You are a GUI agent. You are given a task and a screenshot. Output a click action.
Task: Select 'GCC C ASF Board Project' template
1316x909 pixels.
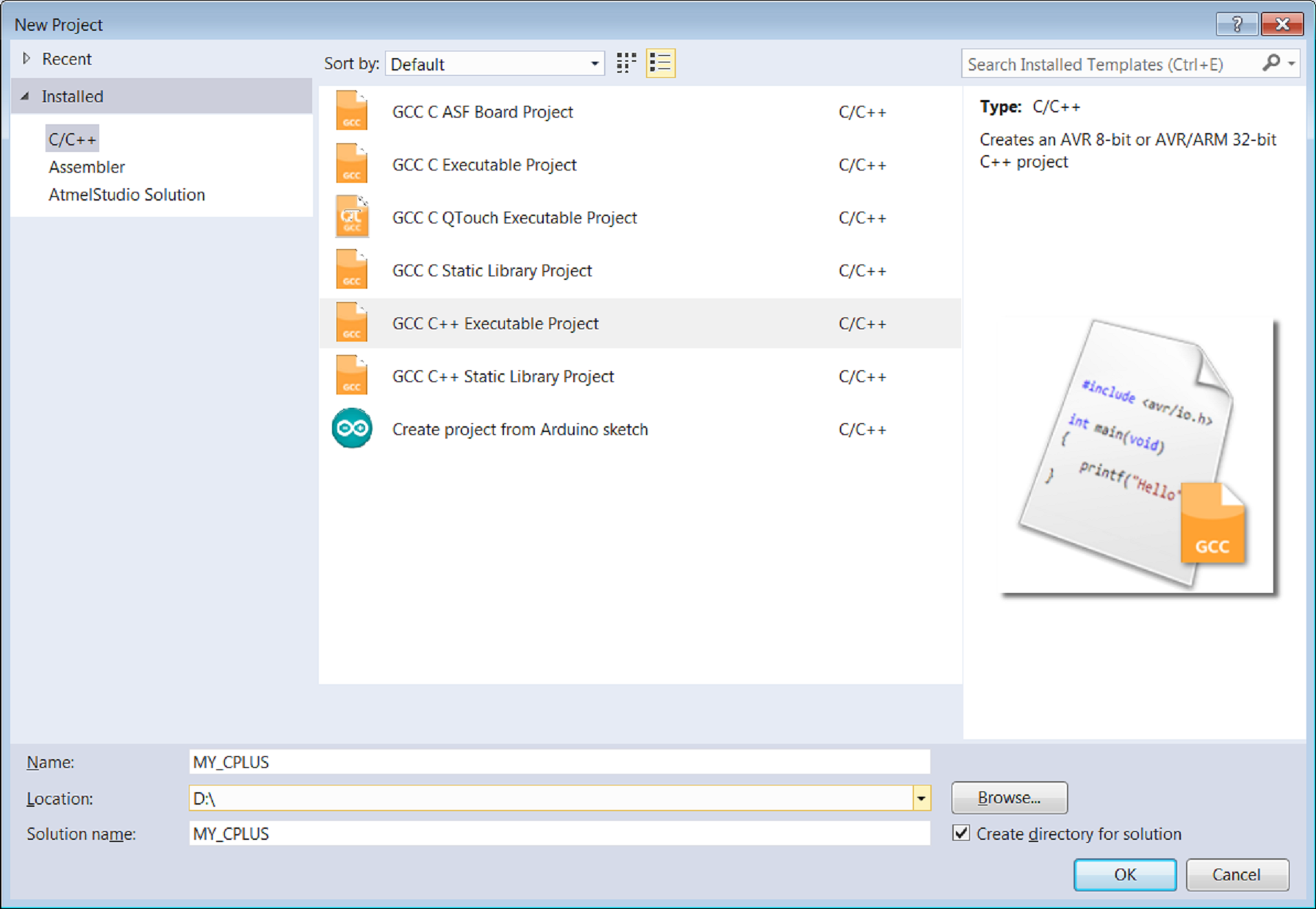point(640,112)
